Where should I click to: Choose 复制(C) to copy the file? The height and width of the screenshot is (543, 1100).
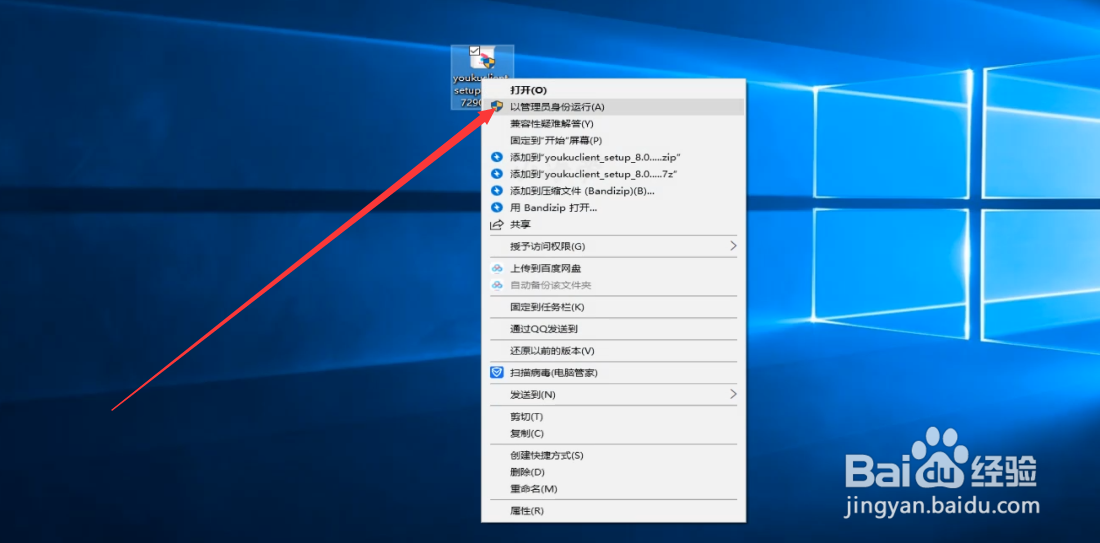[612, 433]
